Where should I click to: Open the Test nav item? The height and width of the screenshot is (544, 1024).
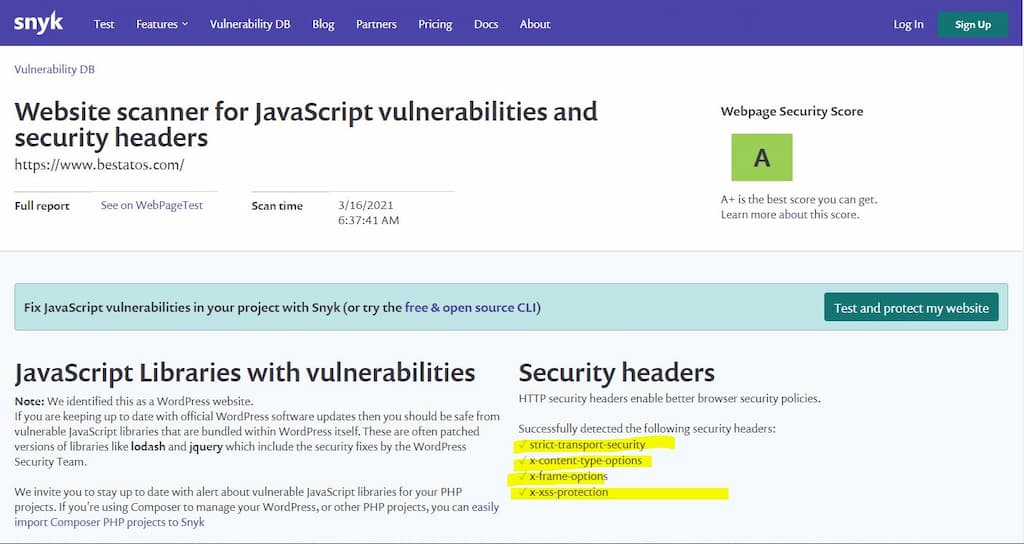coord(104,24)
